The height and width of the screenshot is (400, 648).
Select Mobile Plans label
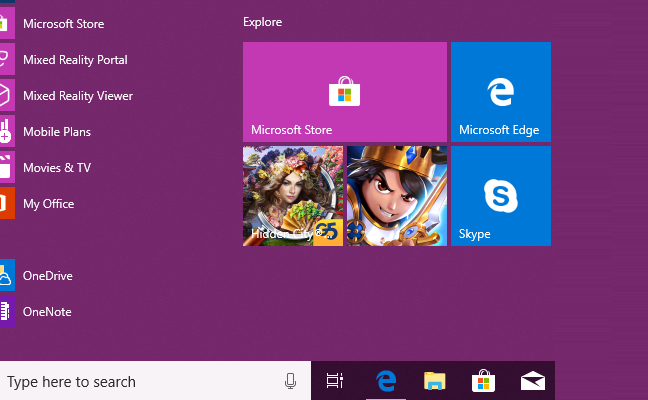click(x=57, y=132)
